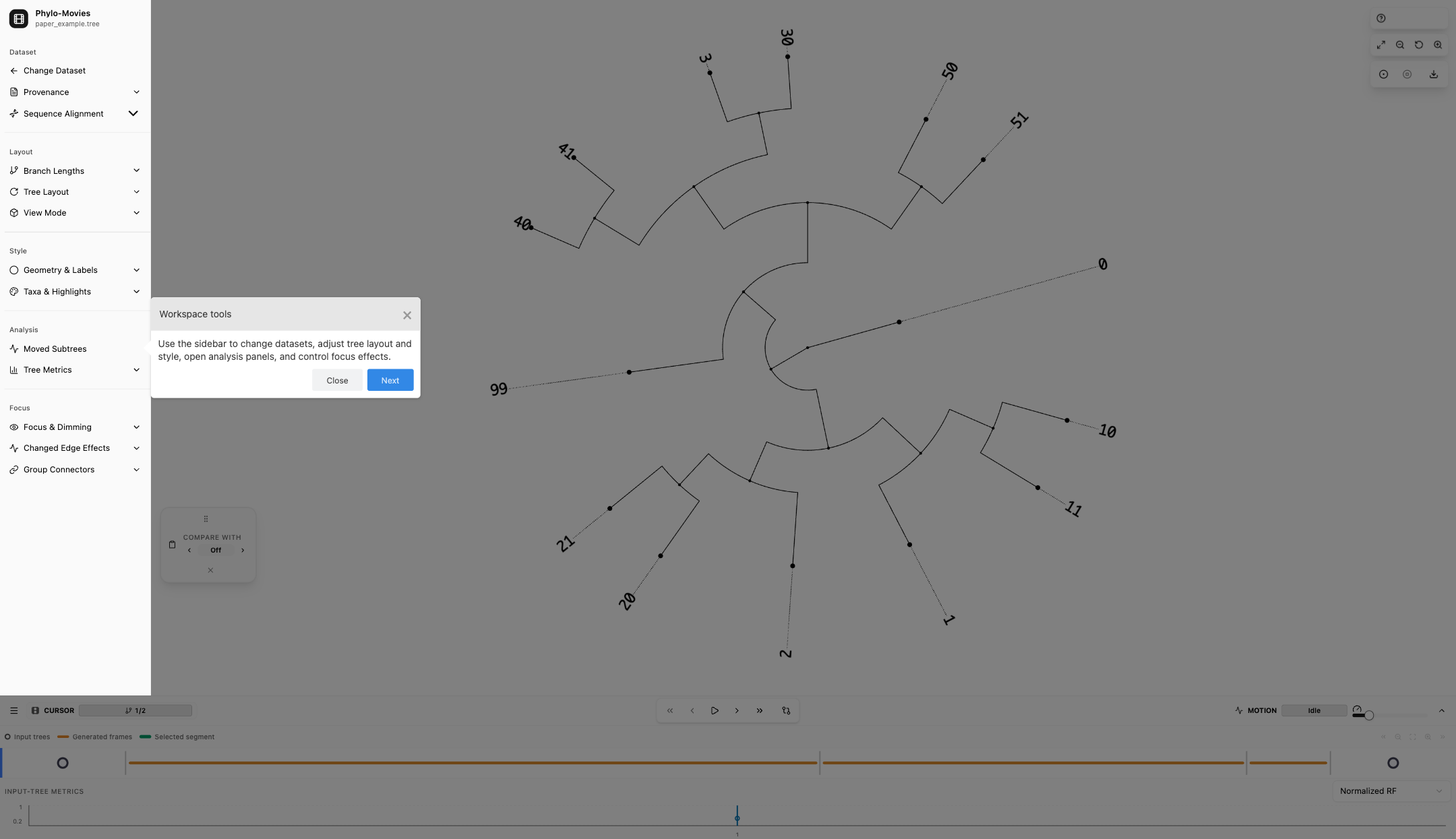Click the timeline fit-to-frame icon
This screenshot has height=839, width=1456.
tap(1413, 737)
